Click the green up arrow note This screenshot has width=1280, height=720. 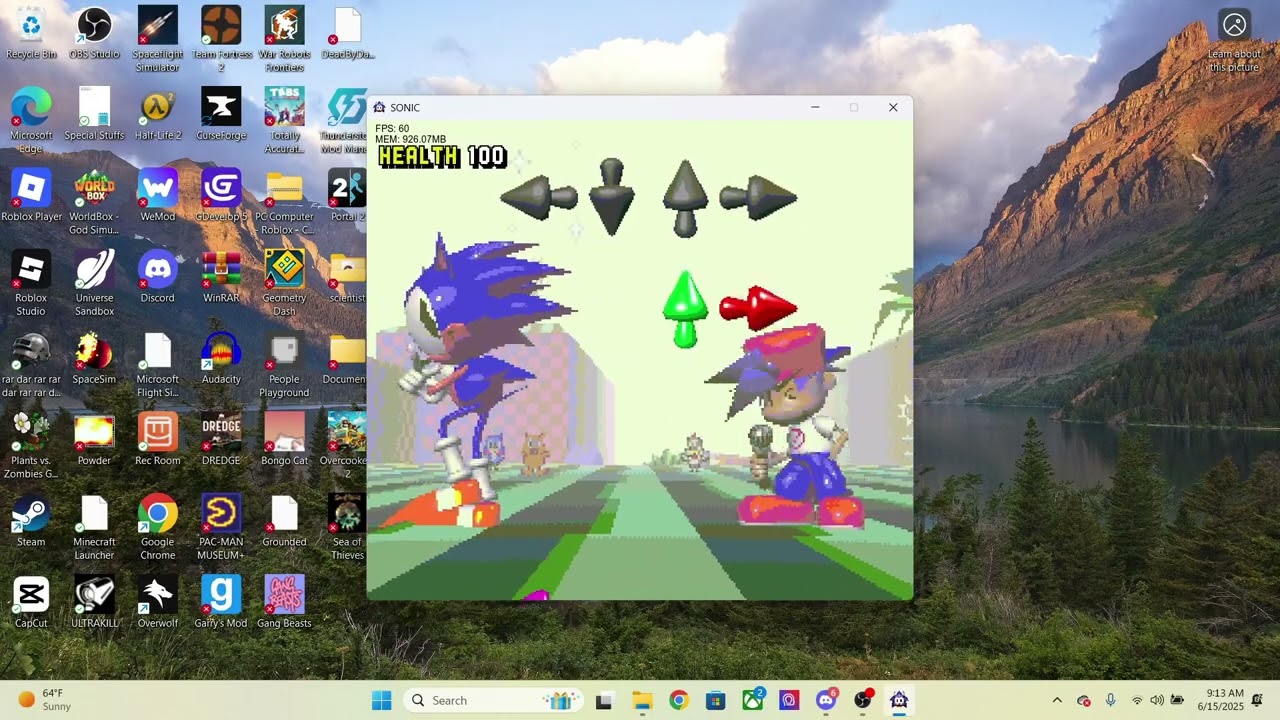(x=685, y=309)
